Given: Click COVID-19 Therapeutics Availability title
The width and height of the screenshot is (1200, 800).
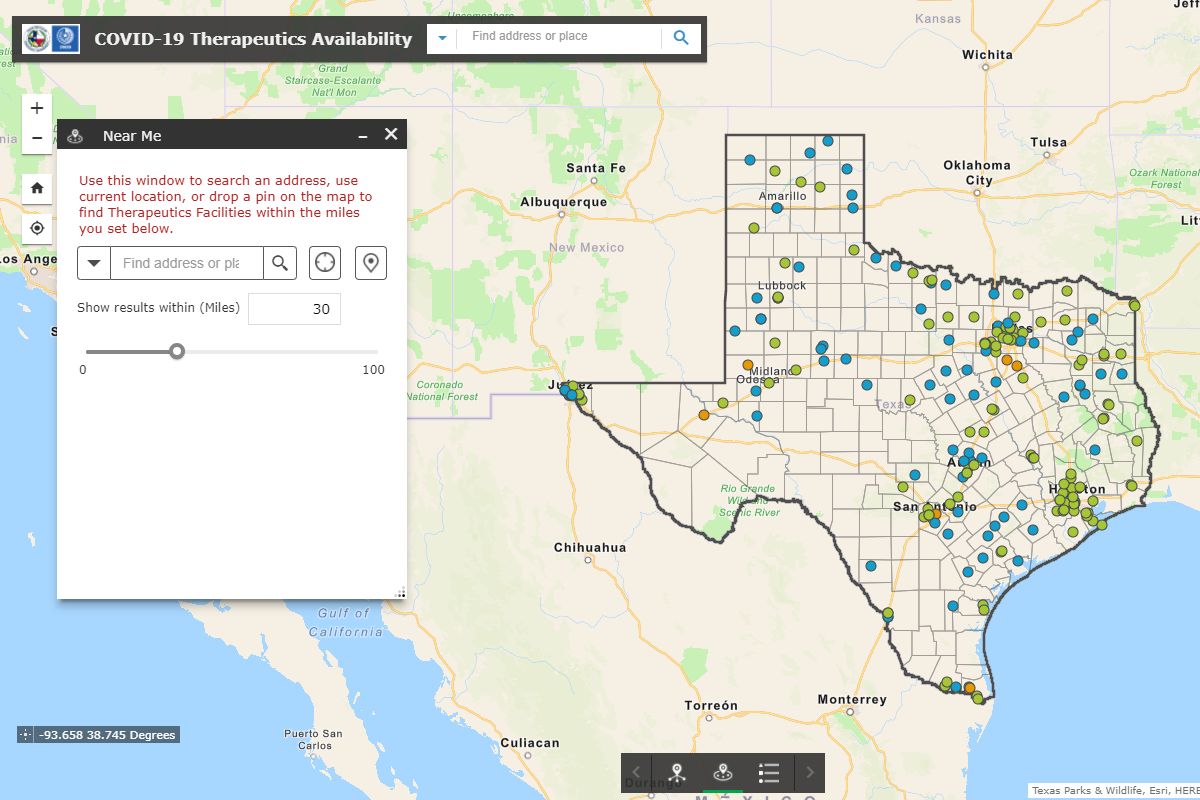Looking at the screenshot, I should point(253,39).
